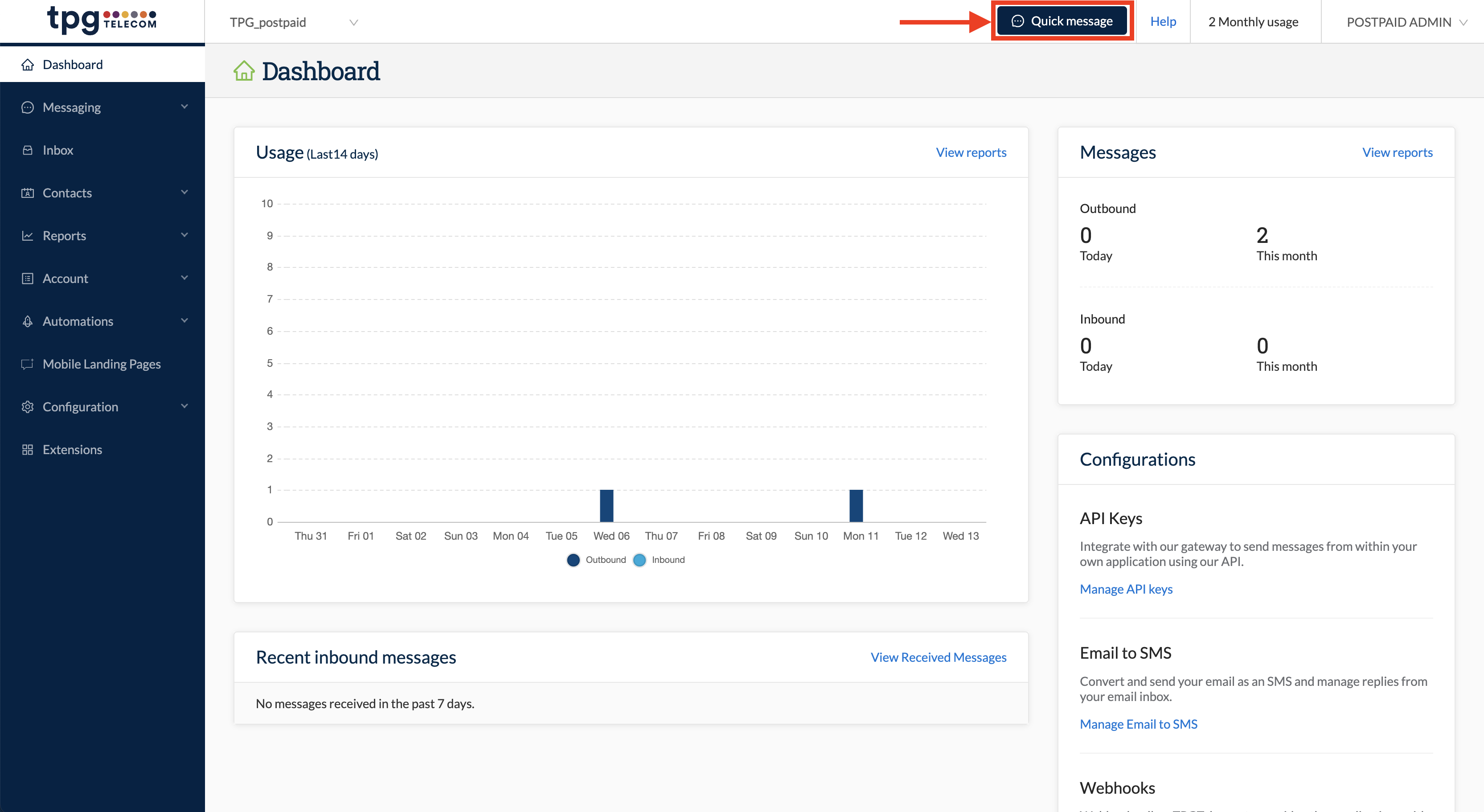Open Dashboard in the sidebar
Screen dimensions: 1484x812
73,65
